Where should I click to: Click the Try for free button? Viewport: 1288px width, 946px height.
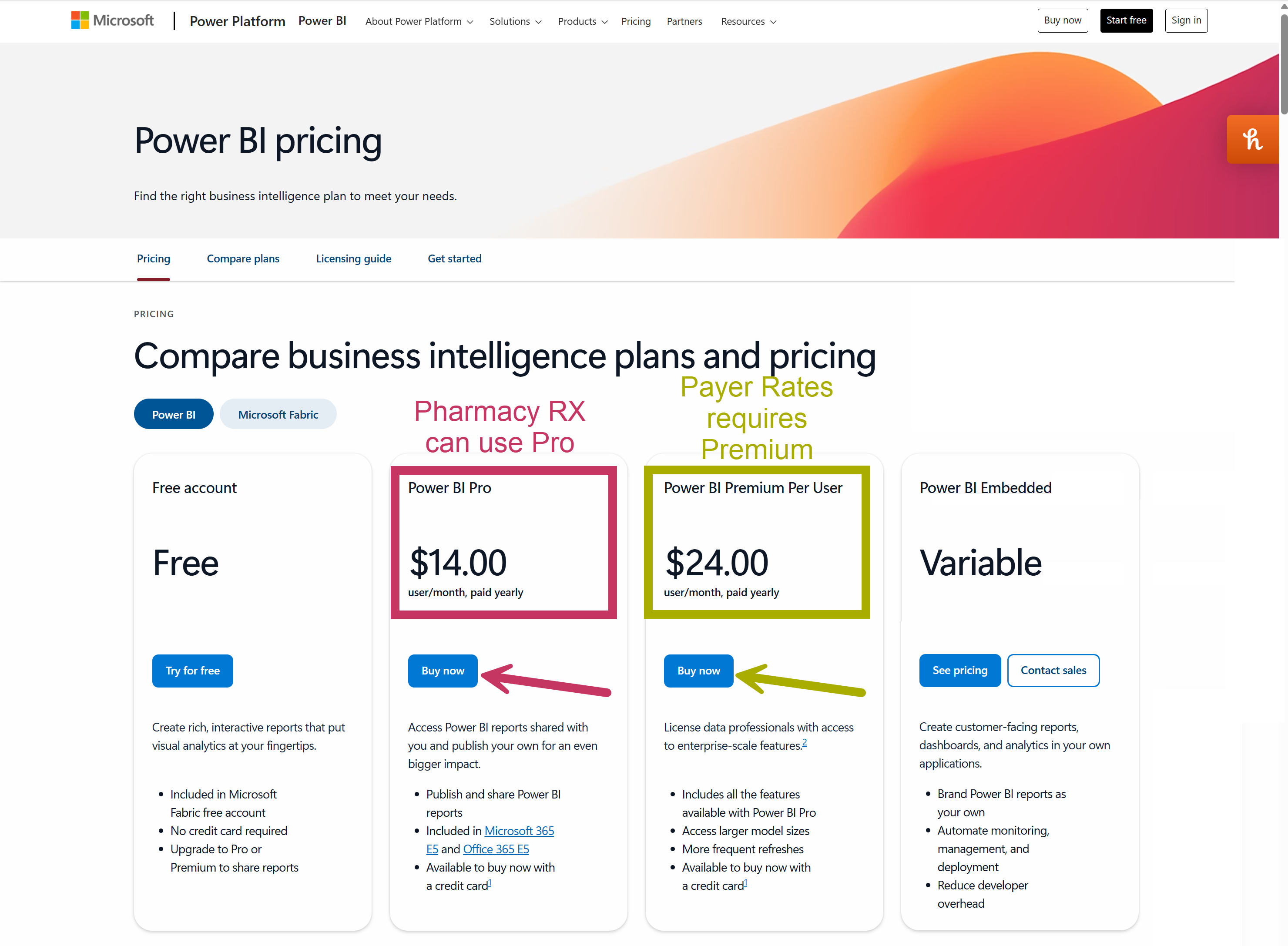pyautogui.click(x=192, y=671)
